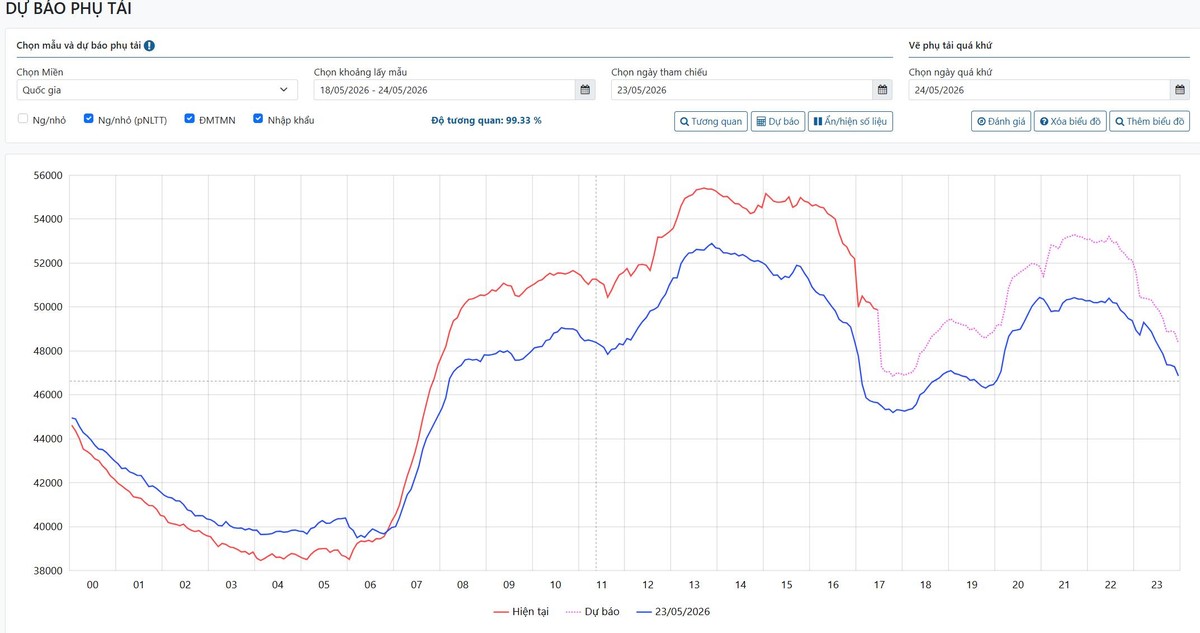This screenshot has height=633, width=1200.
Task: Click the Dự báo calculator button
Action: [x=778, y=121]
